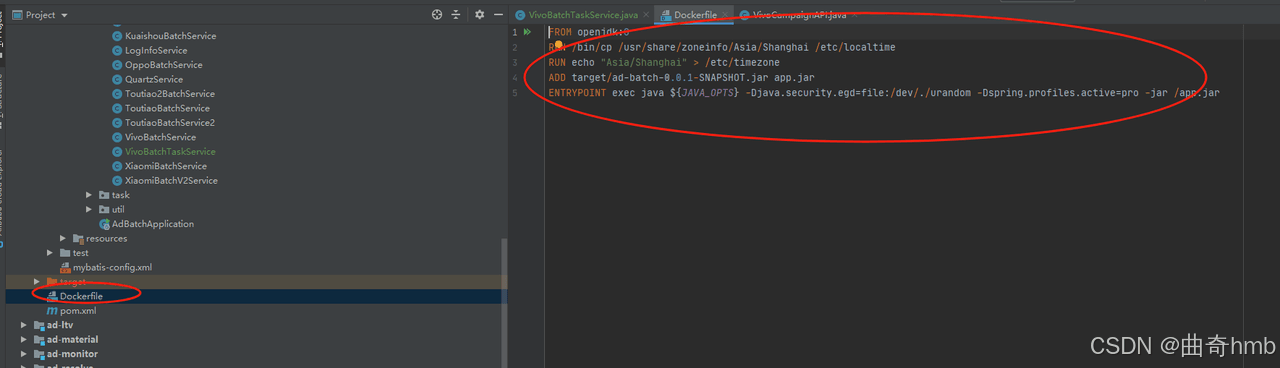Open Toutiao2BatchService class
1280x368 pixels.
click(x=170, y=94)
